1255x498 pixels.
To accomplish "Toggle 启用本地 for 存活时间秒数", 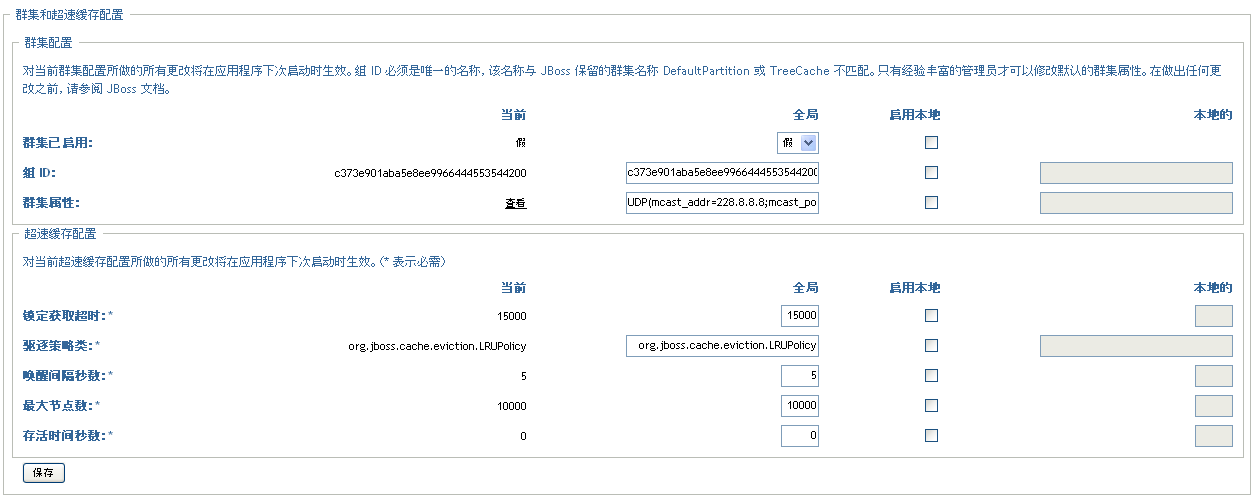I will (x=931, y=436).
